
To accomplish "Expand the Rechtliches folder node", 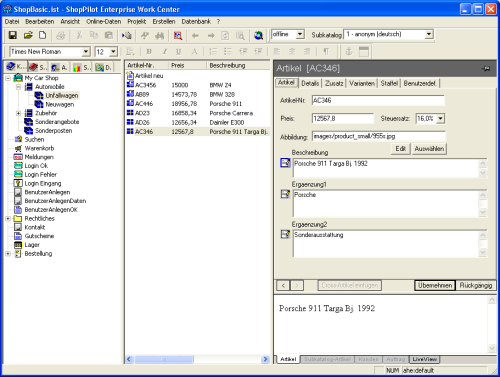I will point(8,219).
